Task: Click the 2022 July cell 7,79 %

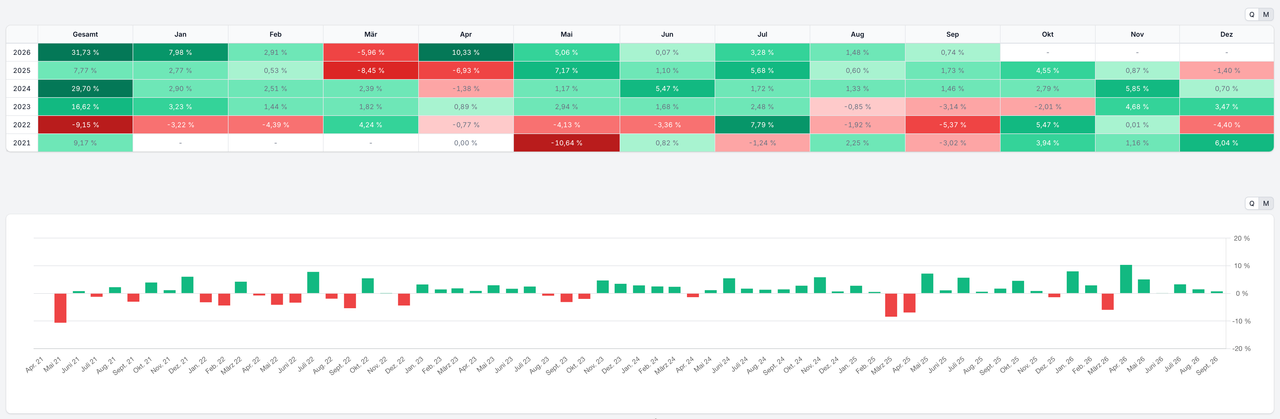Action: (x=762, y=124)
